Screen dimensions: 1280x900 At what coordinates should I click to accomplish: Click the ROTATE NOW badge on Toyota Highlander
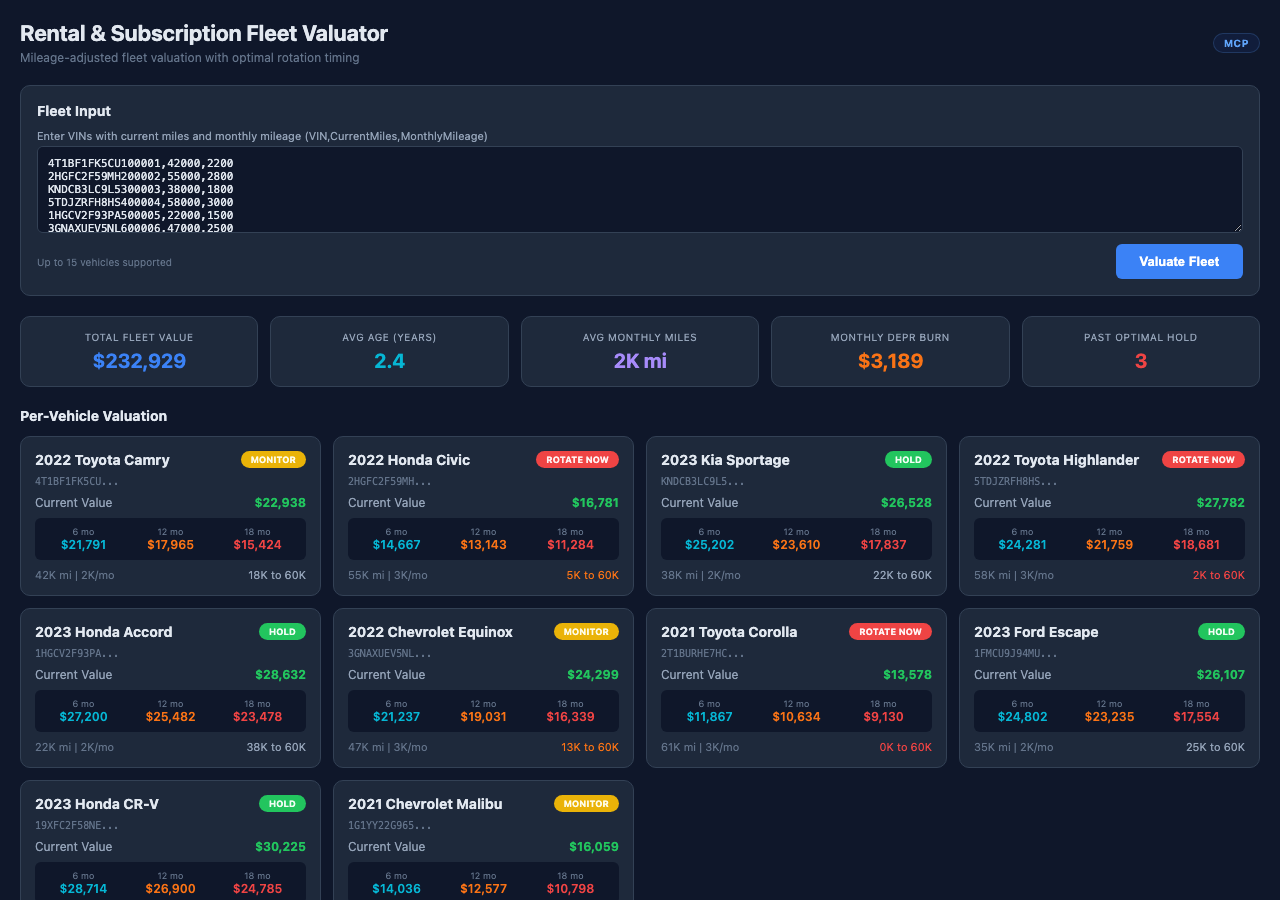point(1204,459)
